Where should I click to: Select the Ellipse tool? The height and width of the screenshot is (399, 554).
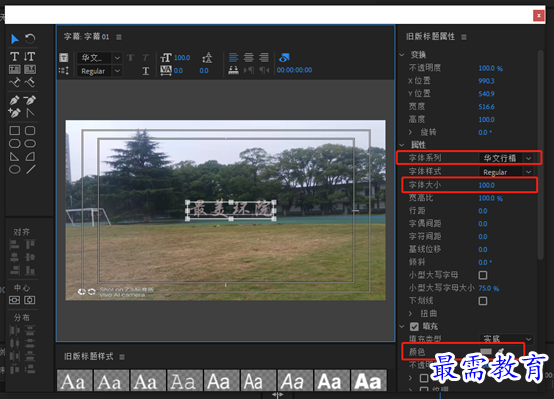(x=14, y=170)
